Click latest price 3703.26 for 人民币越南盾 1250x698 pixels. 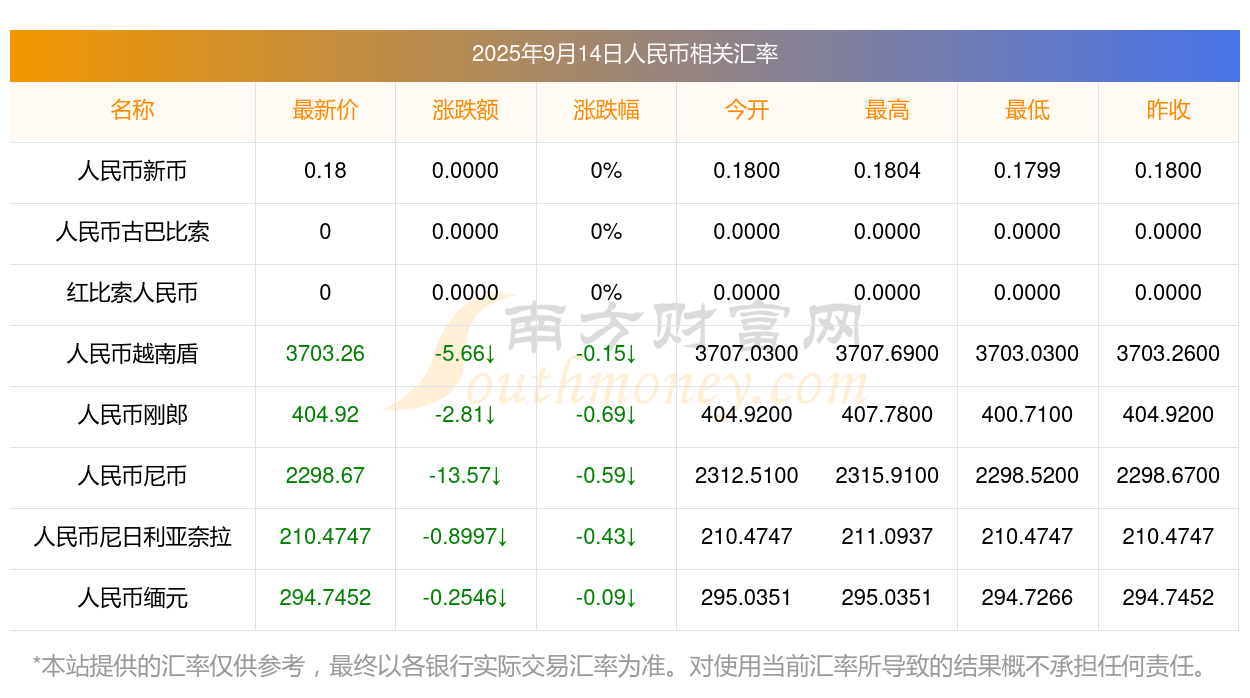pos(325,354)
